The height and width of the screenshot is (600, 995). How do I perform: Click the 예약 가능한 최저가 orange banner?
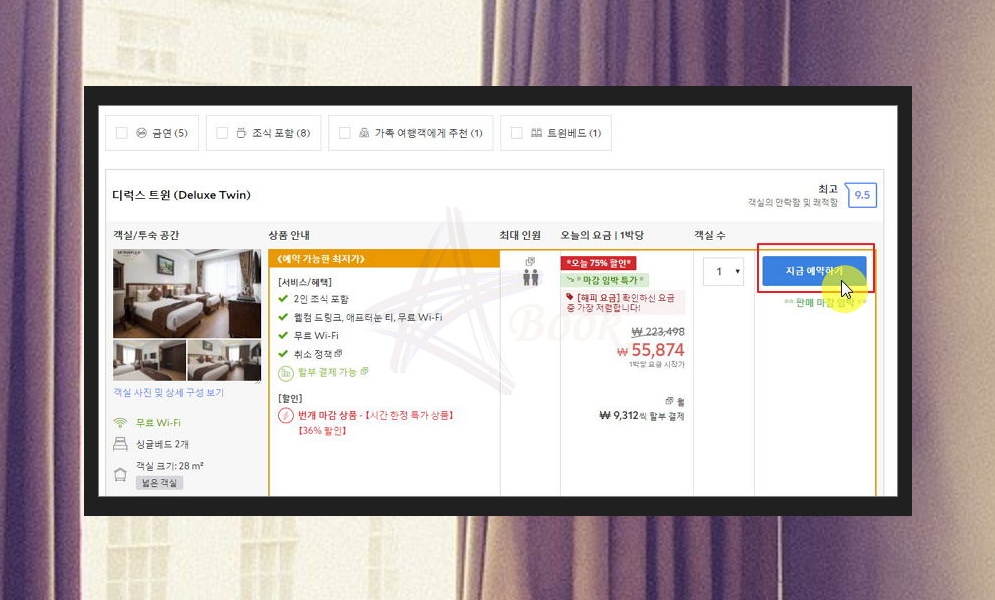coord(384,259)
